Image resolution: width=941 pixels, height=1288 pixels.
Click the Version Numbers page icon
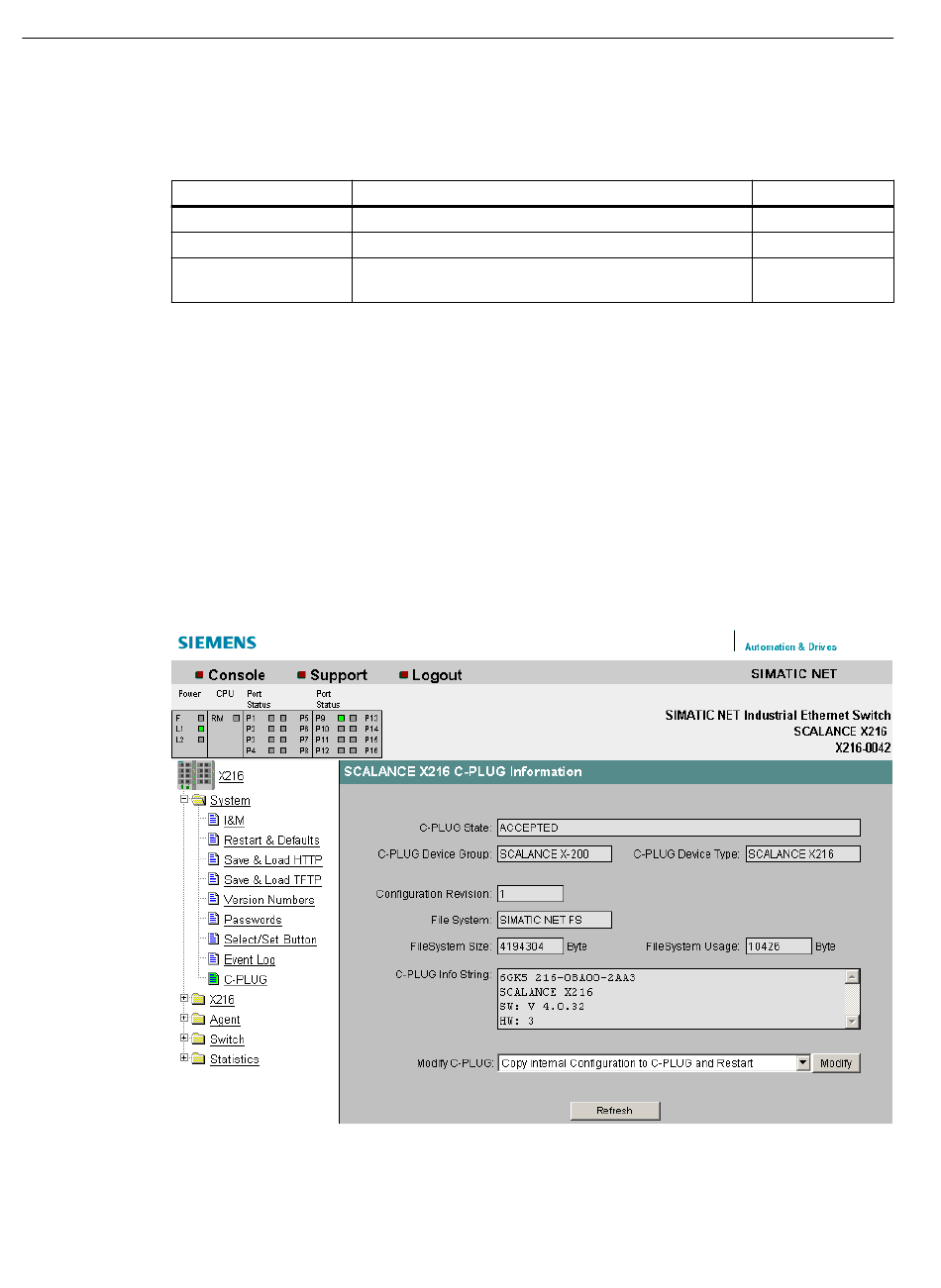[213, 899]
